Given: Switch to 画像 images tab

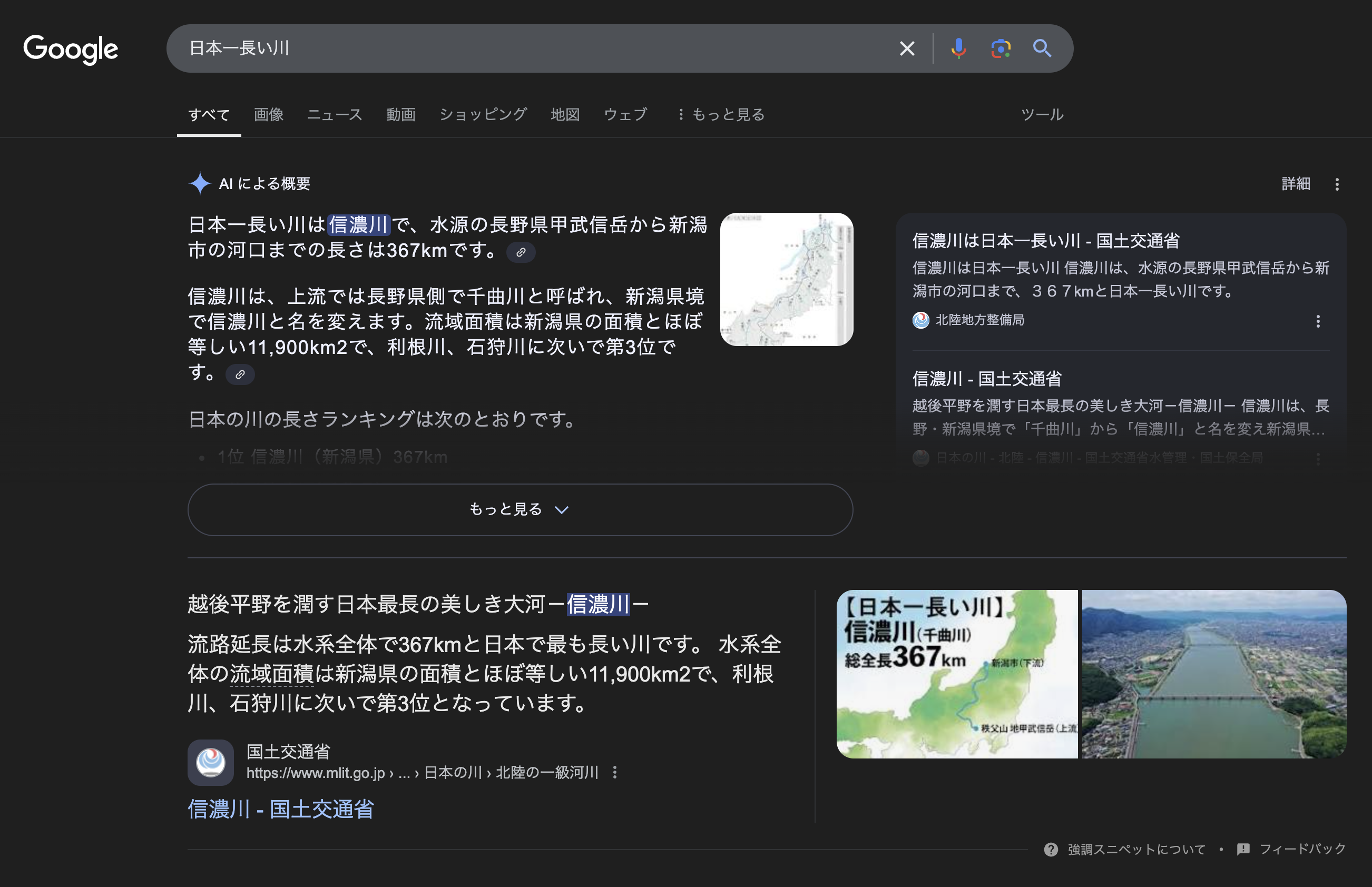Looking at the screenshot, I should pyautogui.click(x=268, y=115).
